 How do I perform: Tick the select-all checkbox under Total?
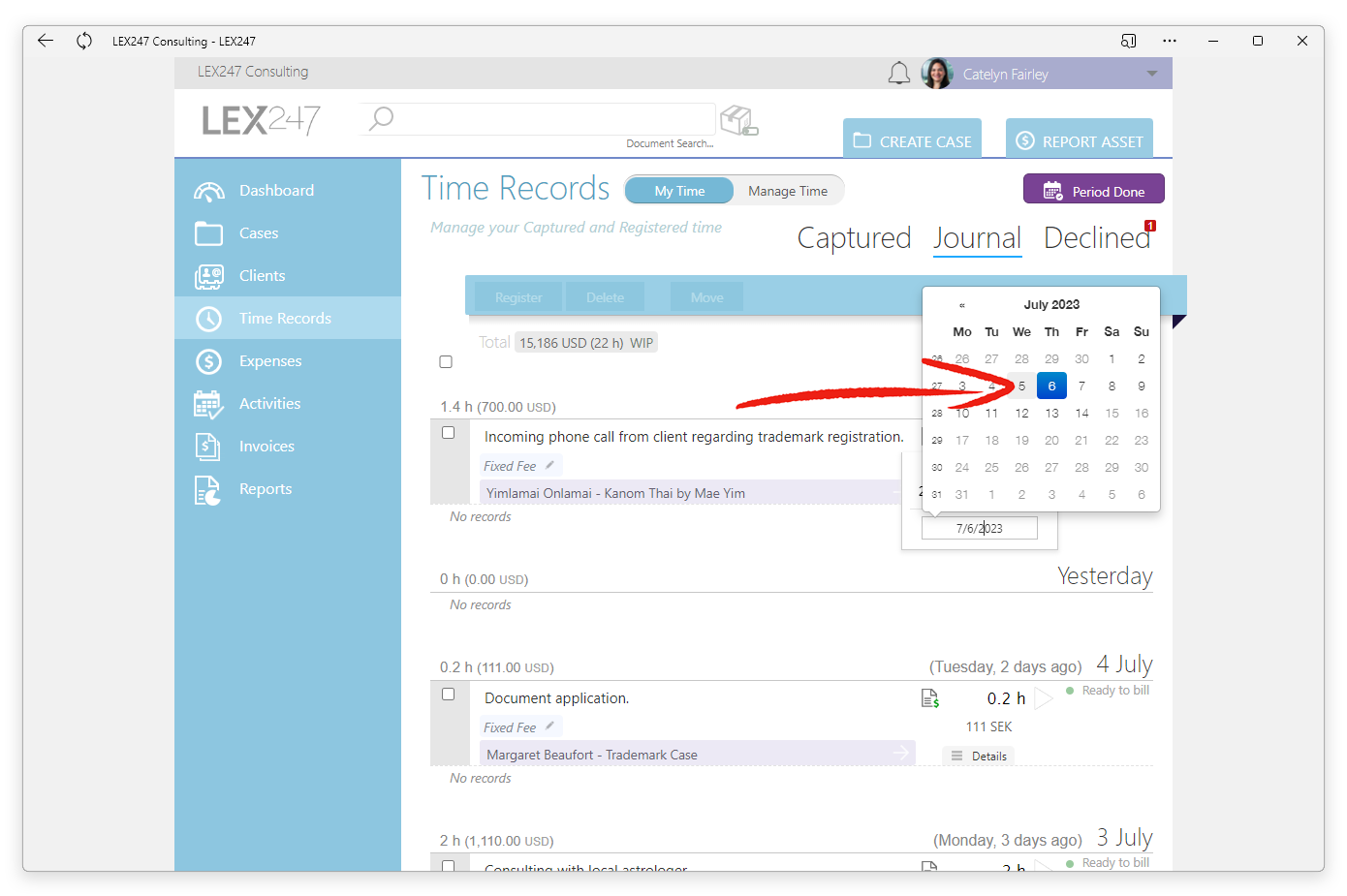446,362
